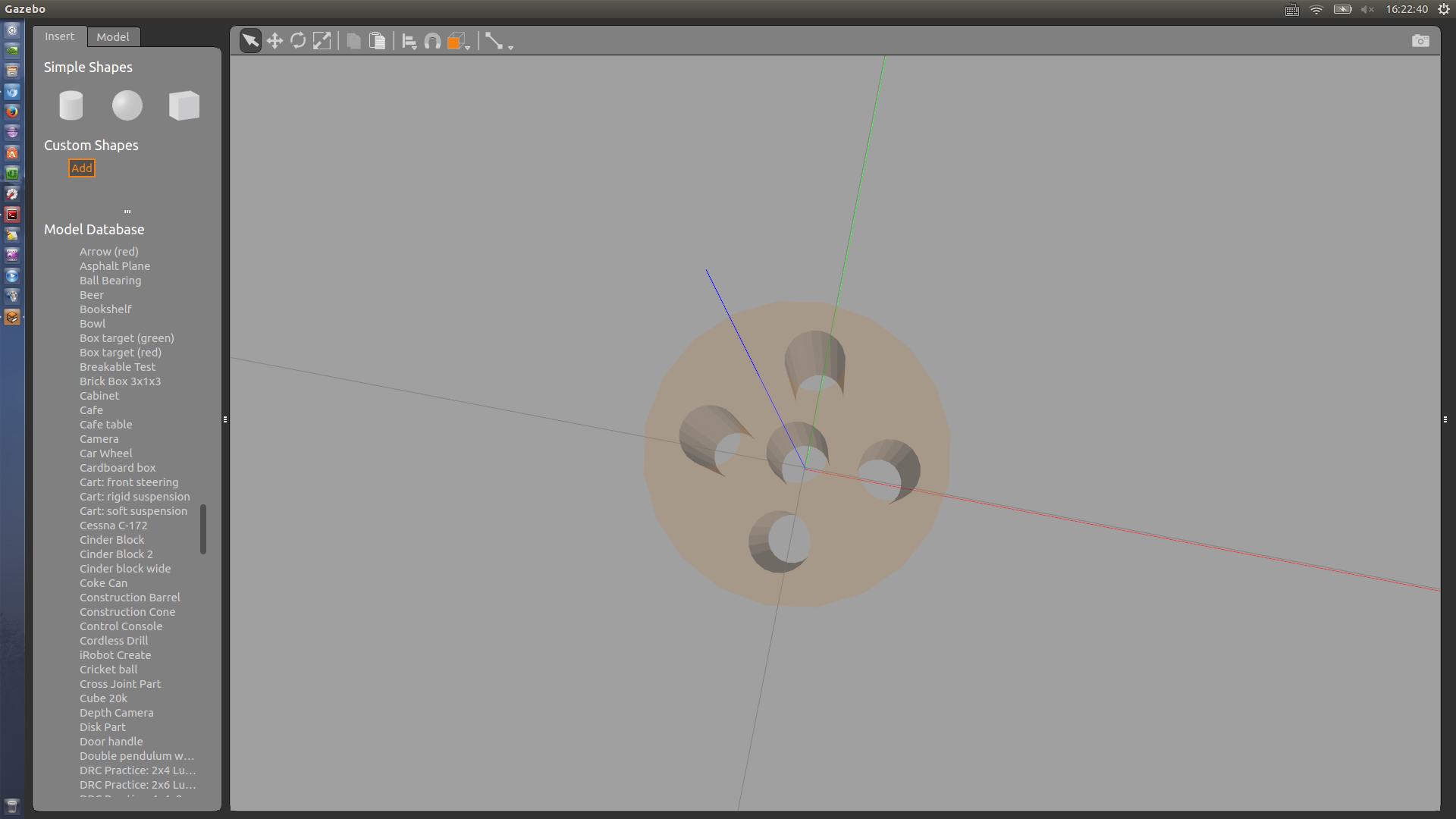Switch to the Model tab
Screen dimensions: 1456x819
click(112, 36)
